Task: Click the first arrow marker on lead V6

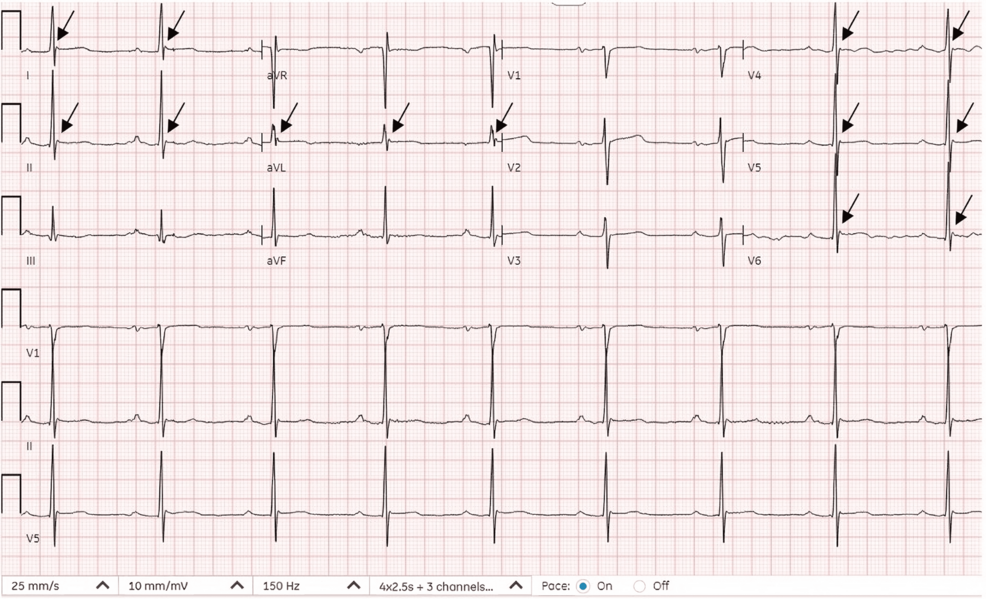Action: [849, 210]
